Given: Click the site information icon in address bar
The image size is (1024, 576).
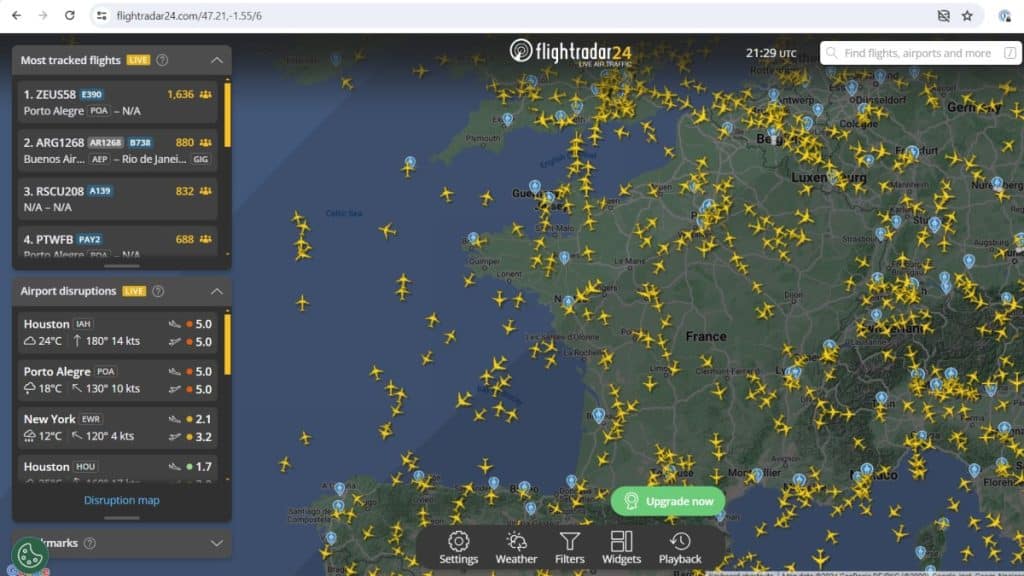Looking at the screenshot, I should point(101,16).
